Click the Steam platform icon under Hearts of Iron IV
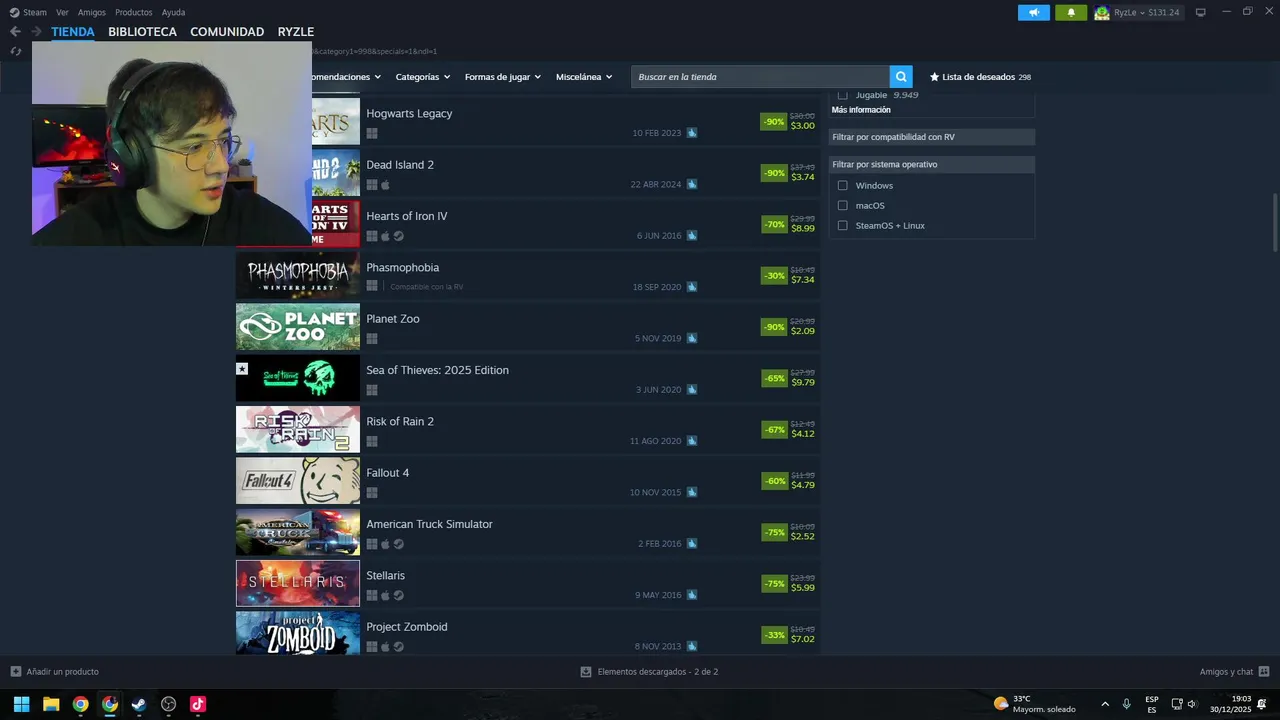Screen dimensions: 1280x720 pyautogui.click(x=398, y=236)
